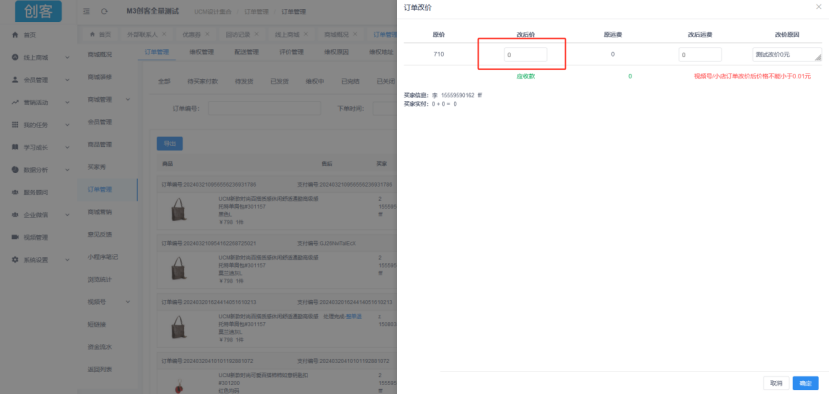829x394 pixels.
Task: Click the camera icon beside 视频管理
Action: click(15, 237)
